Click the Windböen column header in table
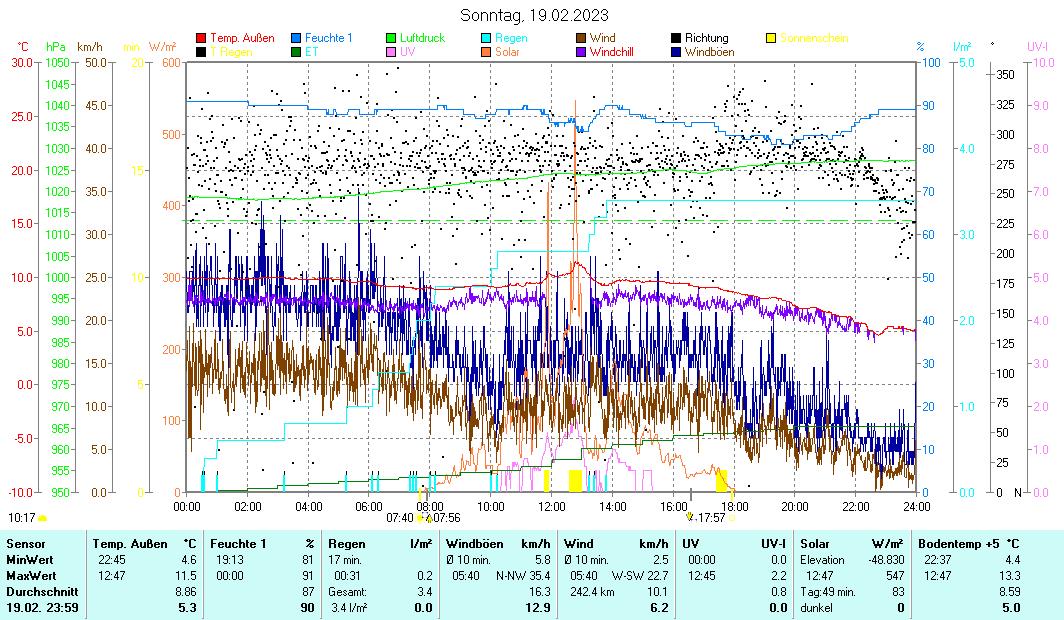 (x=473, y=543)
